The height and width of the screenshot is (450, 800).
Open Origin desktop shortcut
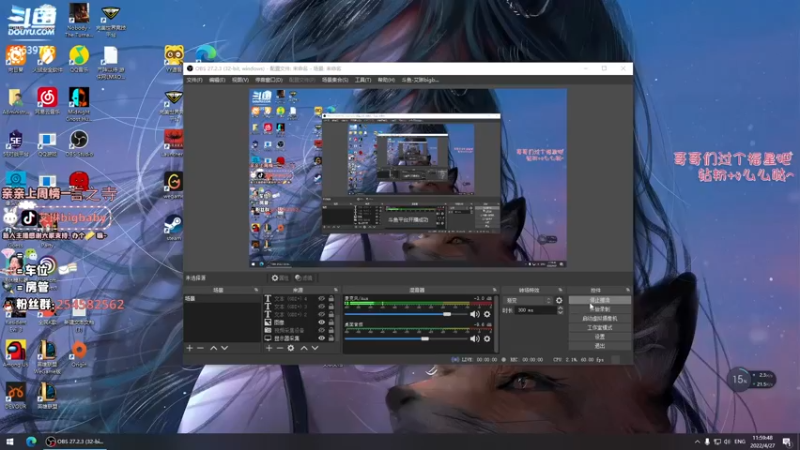click(79, 354)
